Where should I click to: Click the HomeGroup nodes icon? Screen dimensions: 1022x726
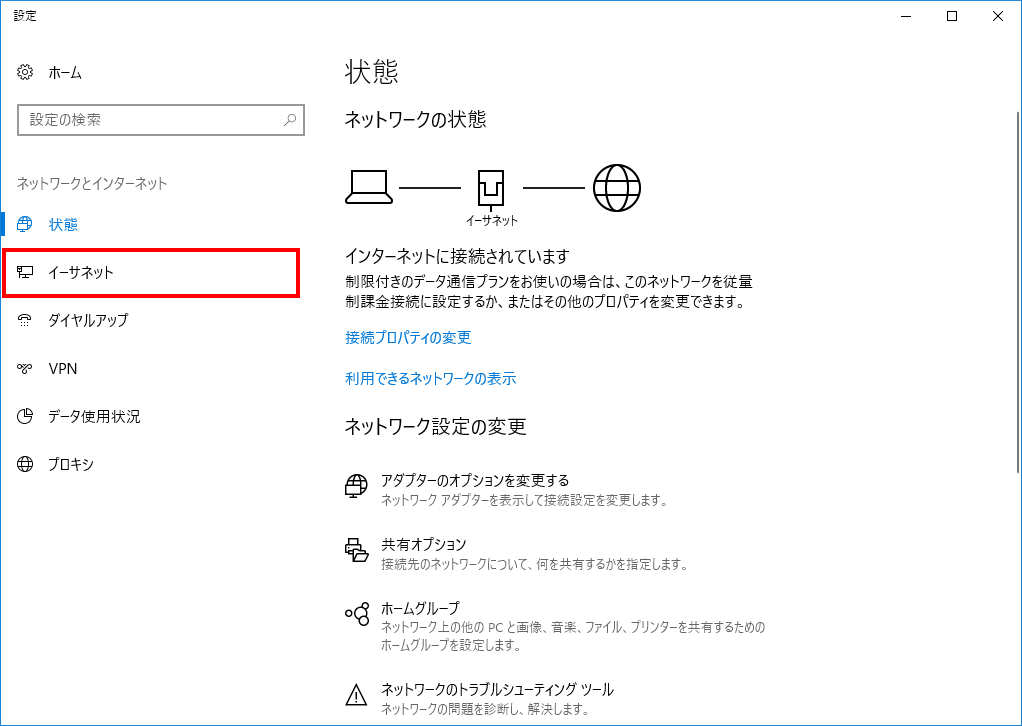coord(357,613)
